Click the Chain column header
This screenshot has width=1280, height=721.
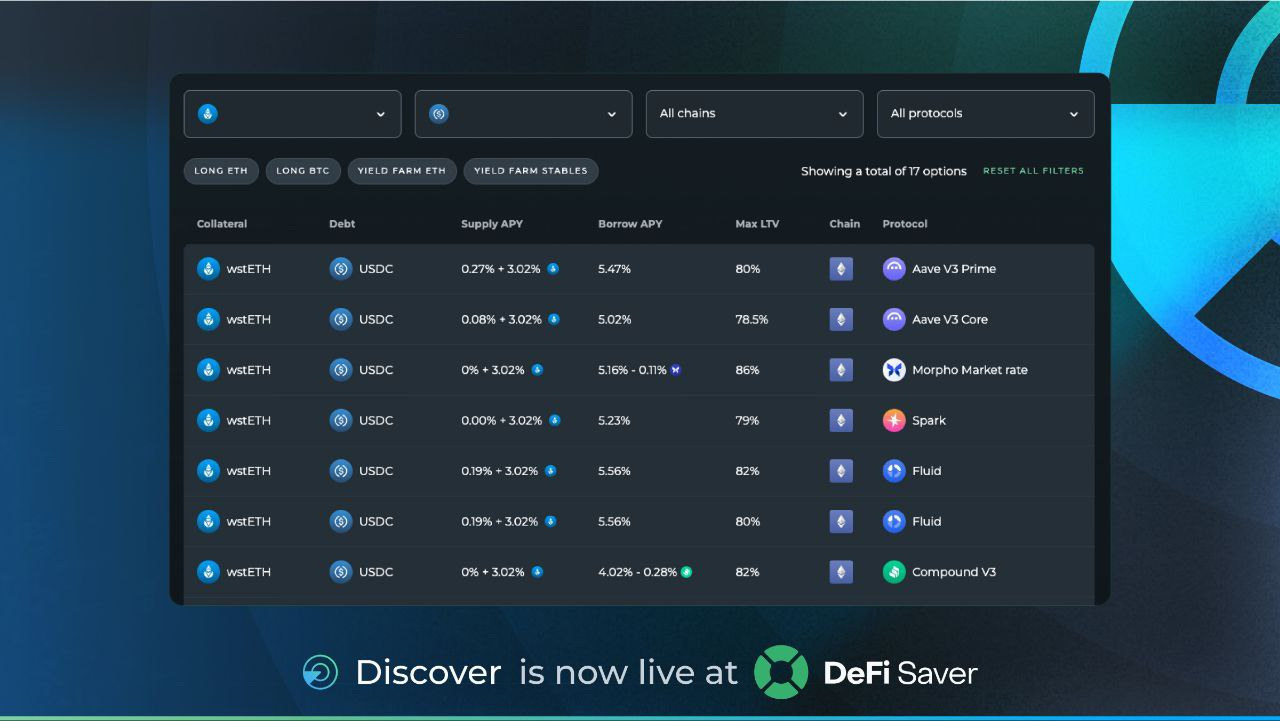(x=845, y=224)
